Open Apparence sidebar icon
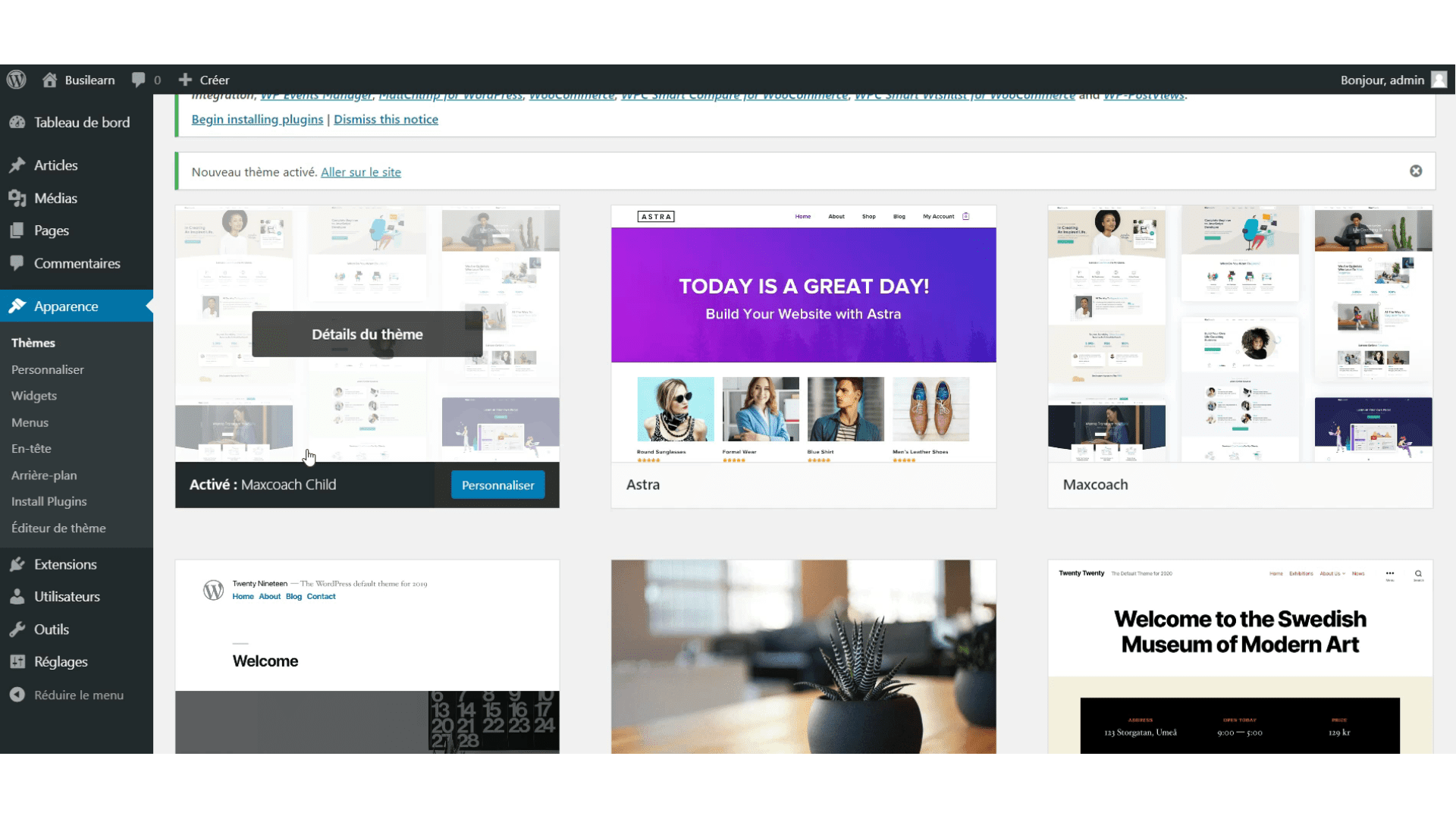The width and height of the screenshot is (1456, 819). 19,306
